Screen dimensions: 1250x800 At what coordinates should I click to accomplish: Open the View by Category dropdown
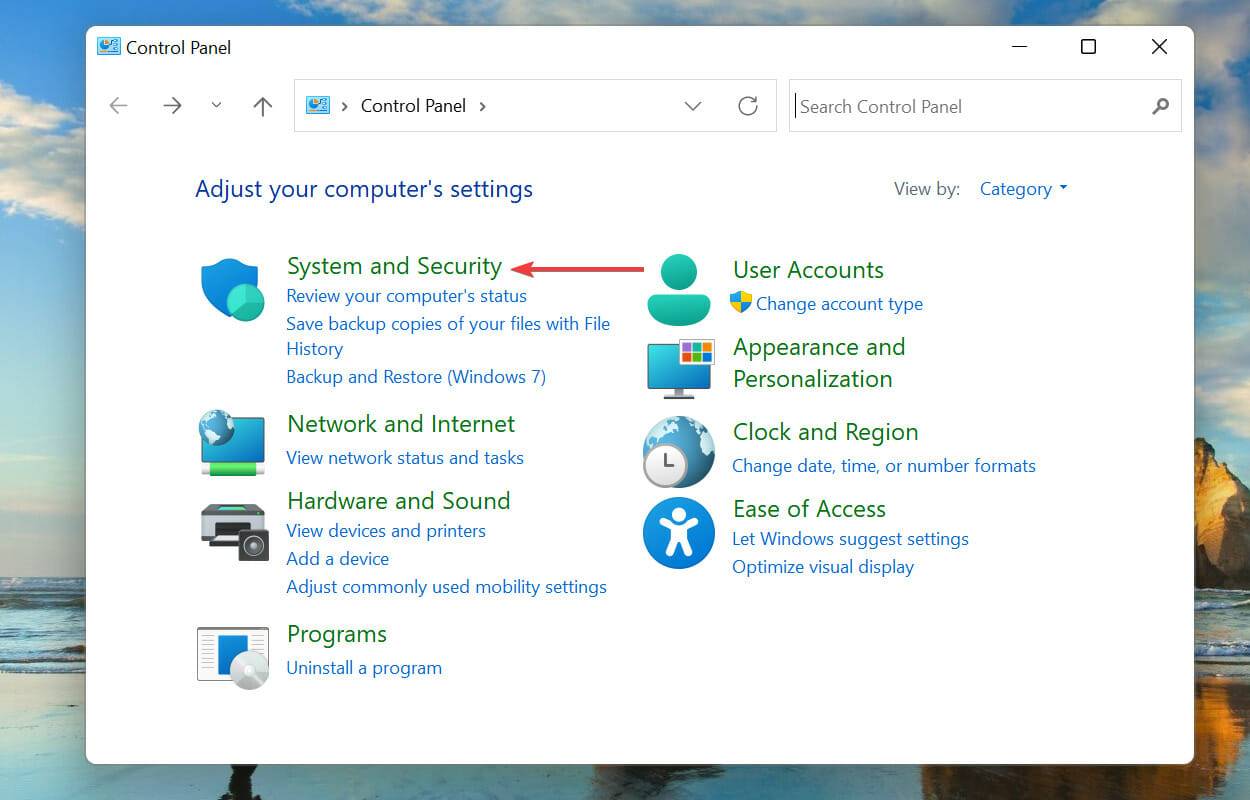(x=1022, y=188)
